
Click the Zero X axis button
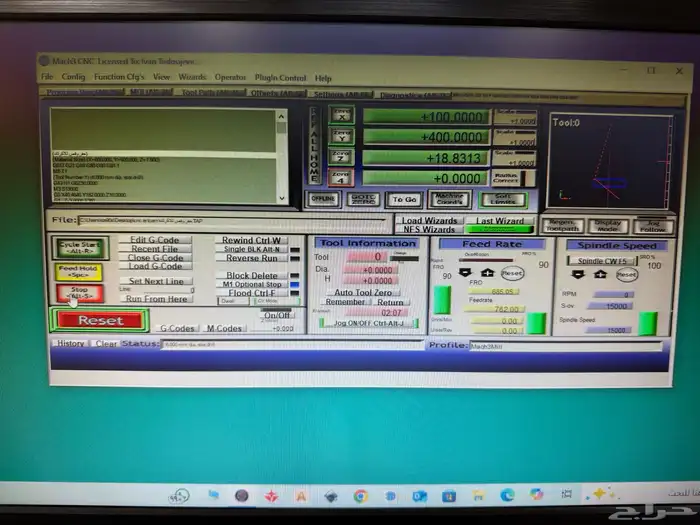point(342,116)
